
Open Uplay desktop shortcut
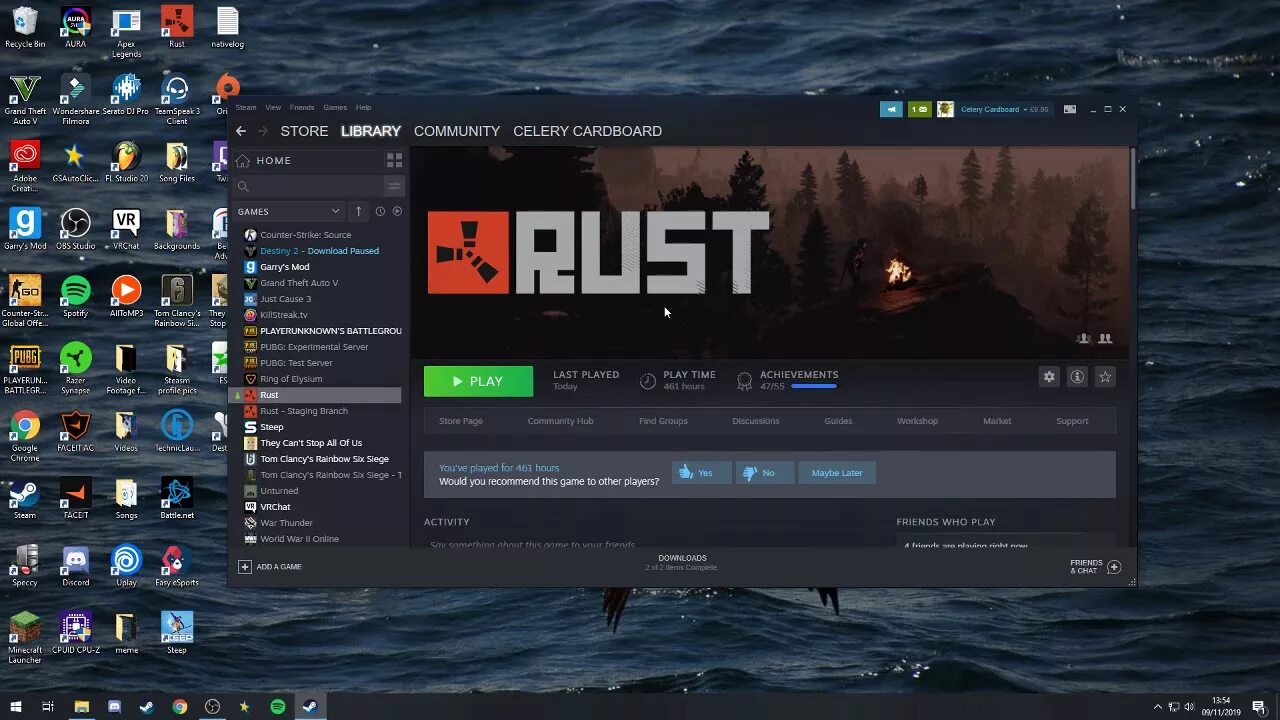pyautogui.click(x=126, y=567)
